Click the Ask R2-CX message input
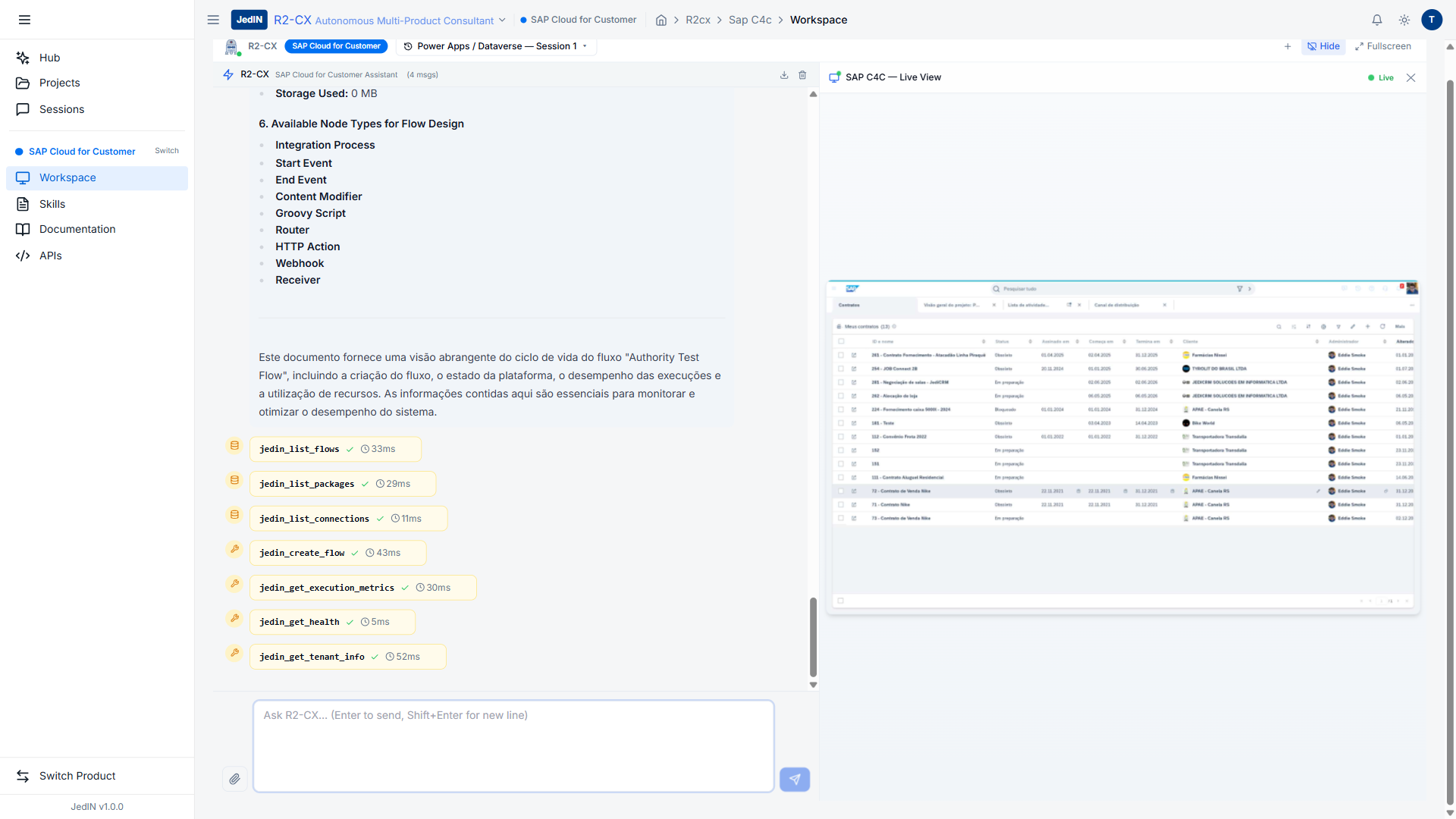The image size is (1456, 819). (x=513, y=745)
